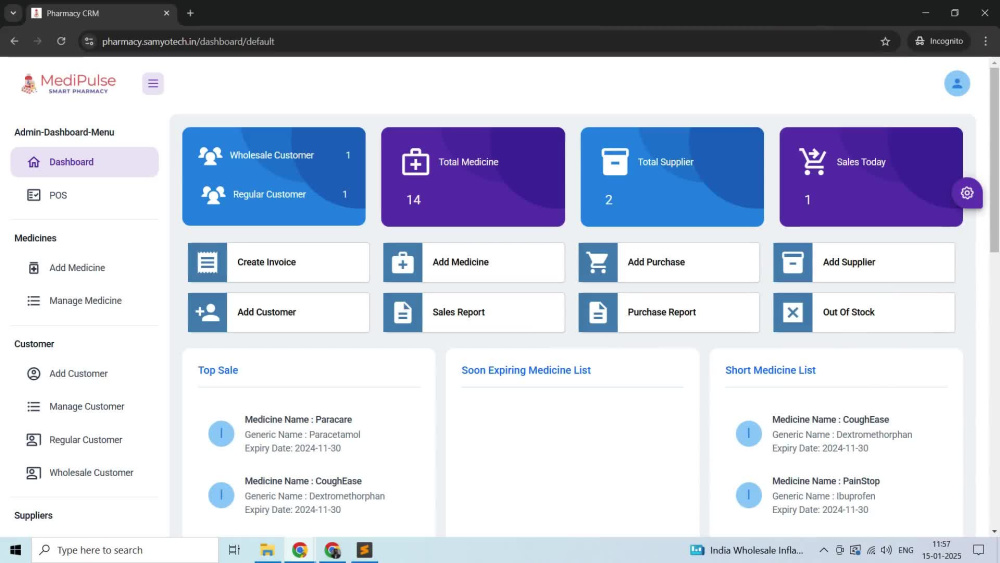
Task: Click the Sales Today cart icon
Action: point(812,161)
